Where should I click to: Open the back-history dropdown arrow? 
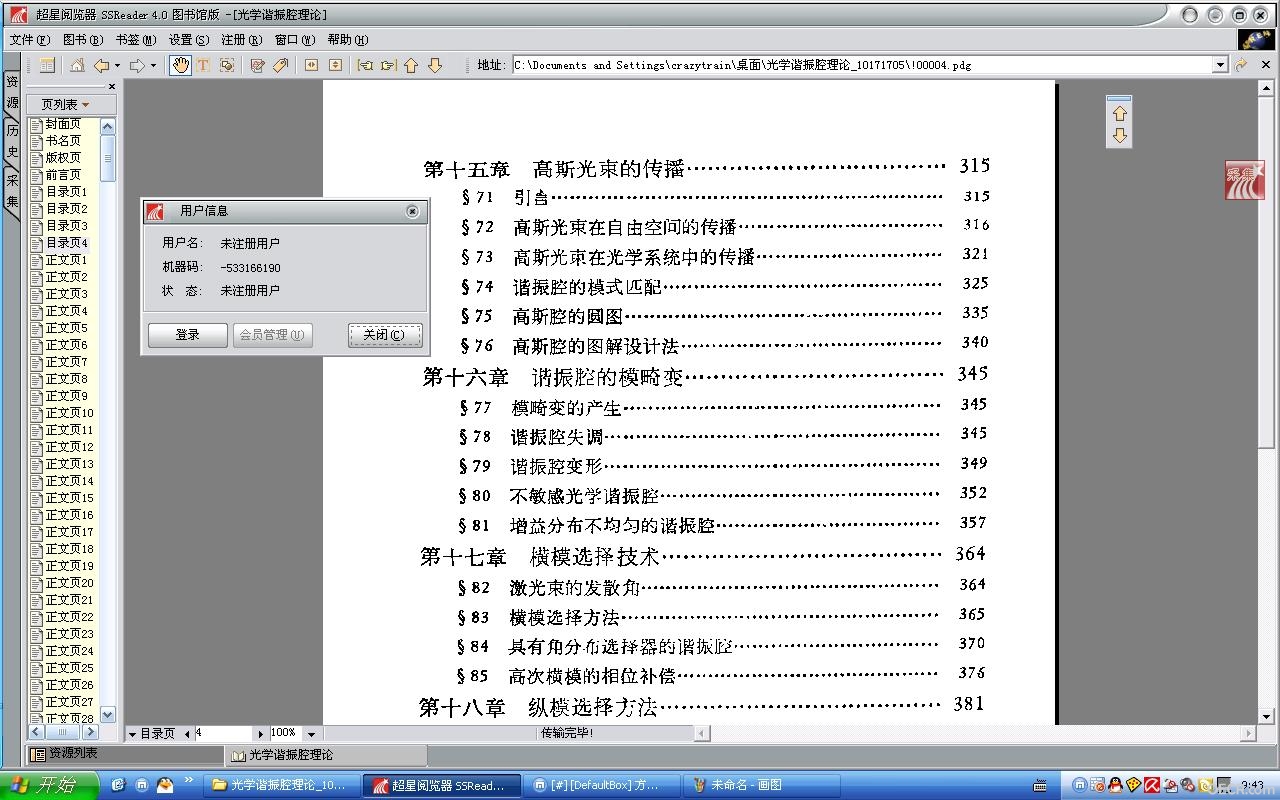tap(117, 66)
